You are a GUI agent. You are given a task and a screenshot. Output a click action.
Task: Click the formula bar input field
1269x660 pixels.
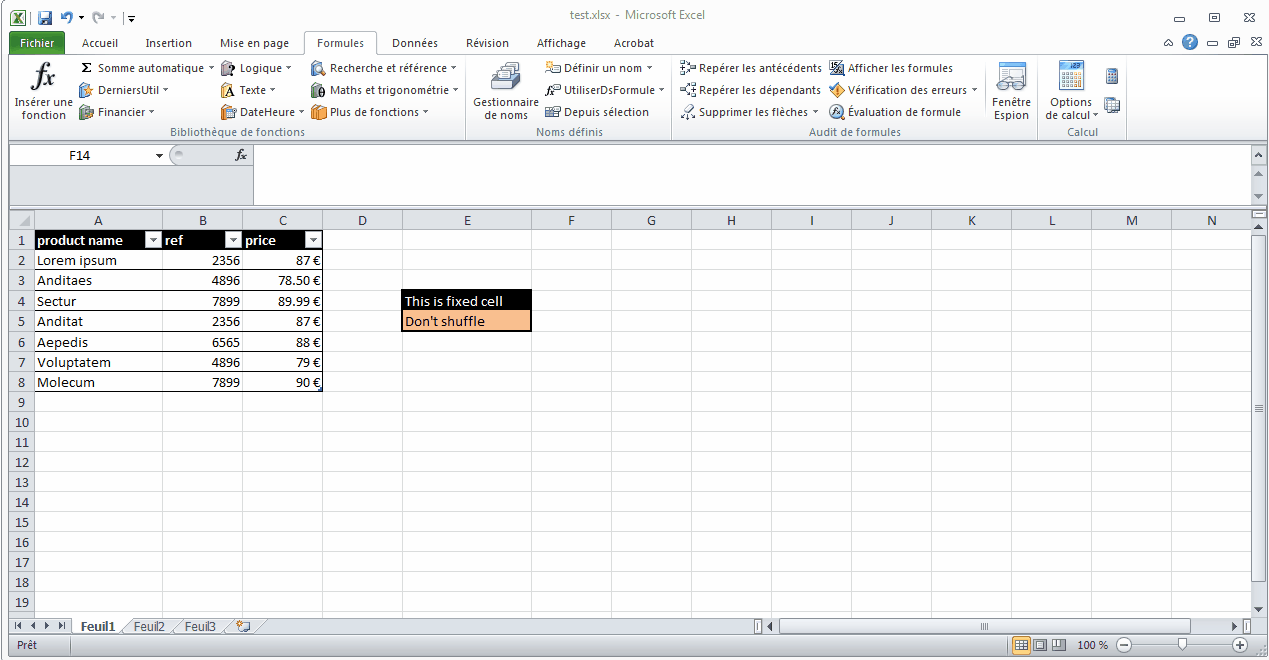pos(751,175)
